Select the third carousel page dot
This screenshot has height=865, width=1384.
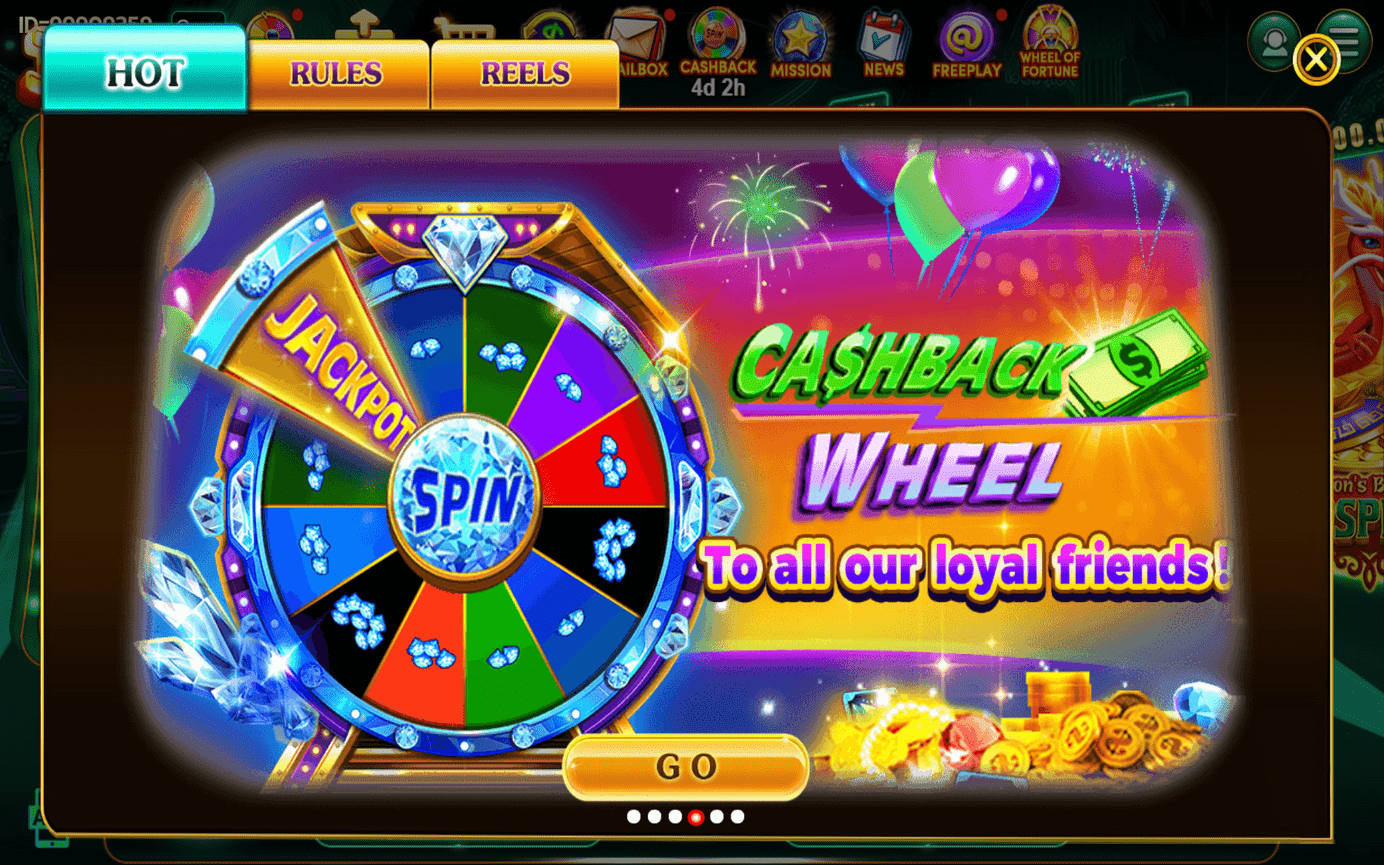click(675, 817)
